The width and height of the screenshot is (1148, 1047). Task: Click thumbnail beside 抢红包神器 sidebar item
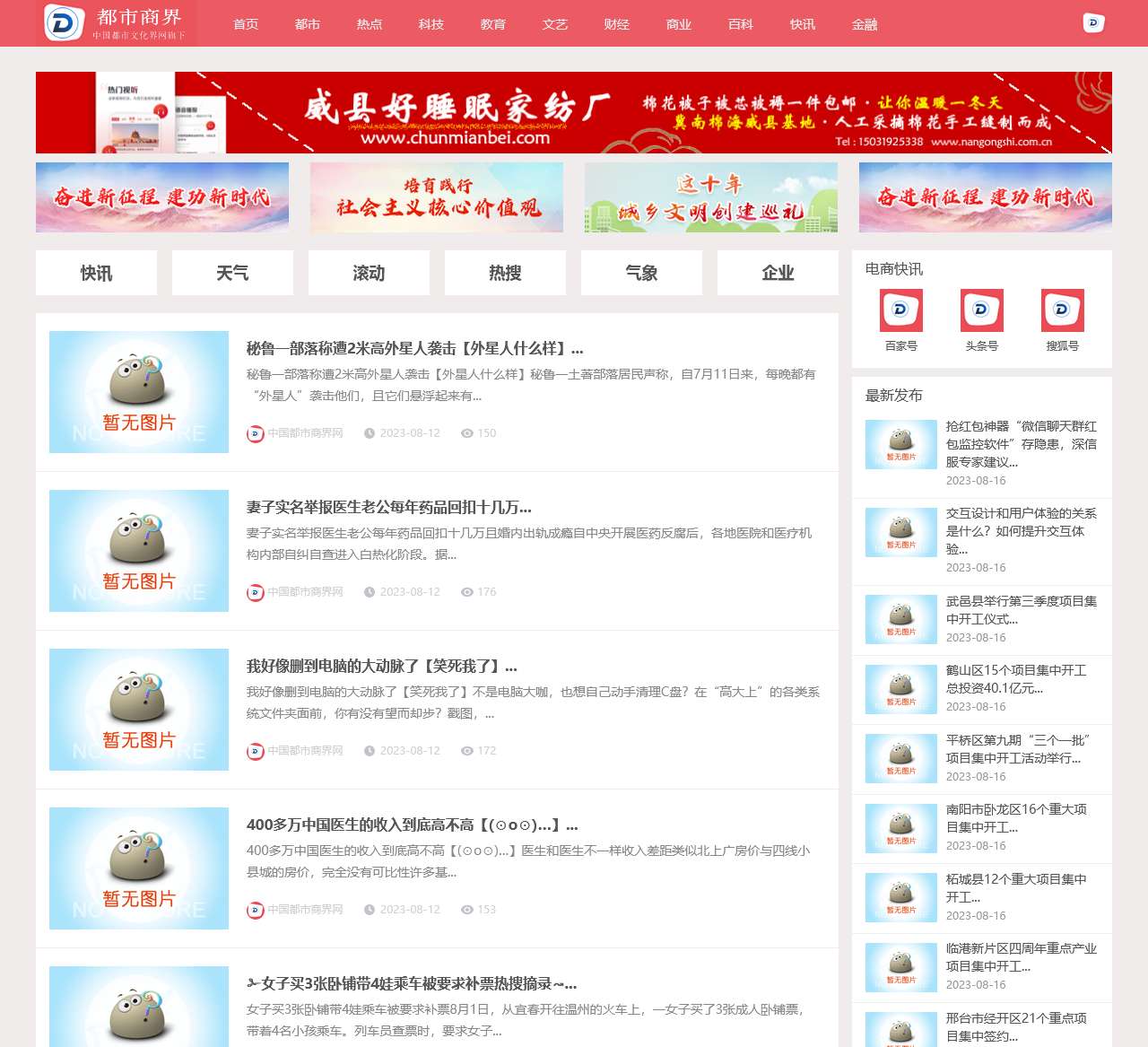(901, 444)
